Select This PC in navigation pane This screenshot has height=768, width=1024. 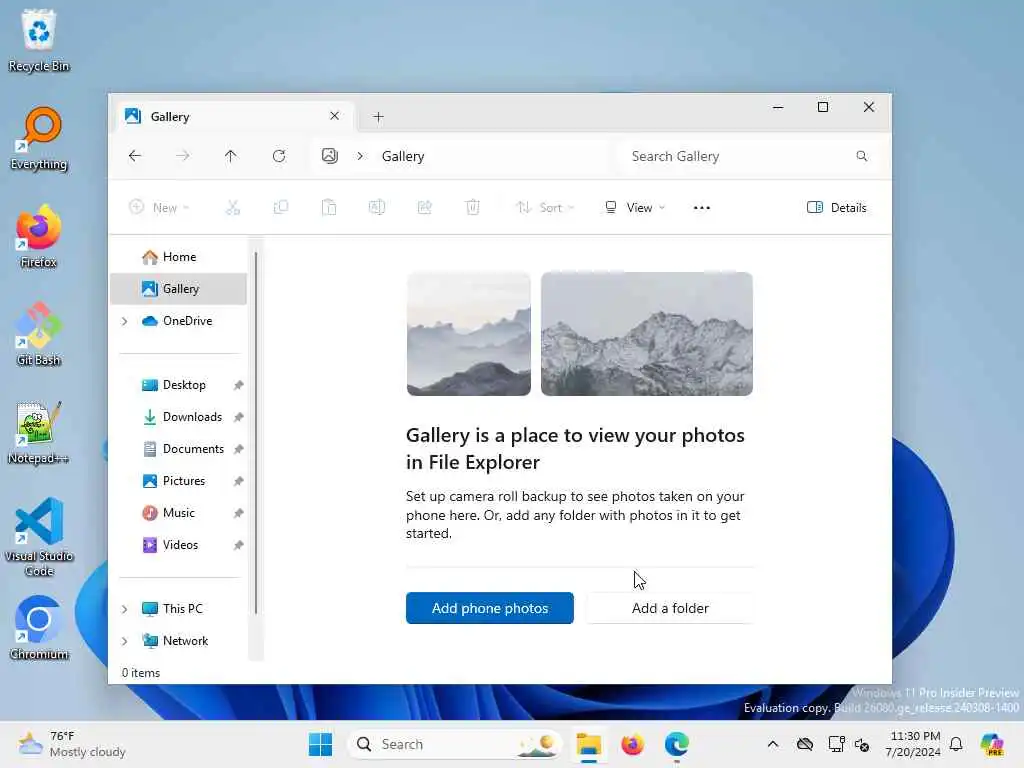click(178, 609)
